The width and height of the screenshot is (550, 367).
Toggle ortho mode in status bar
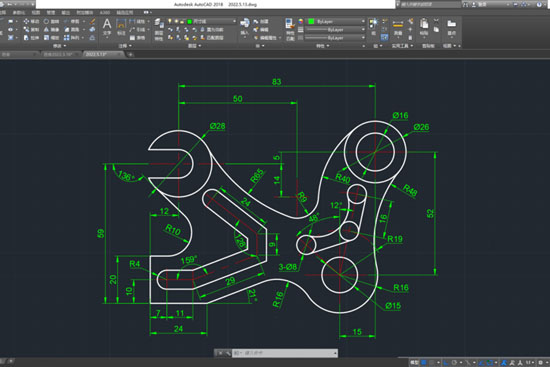pyautogui.click(x=446, y=362)
